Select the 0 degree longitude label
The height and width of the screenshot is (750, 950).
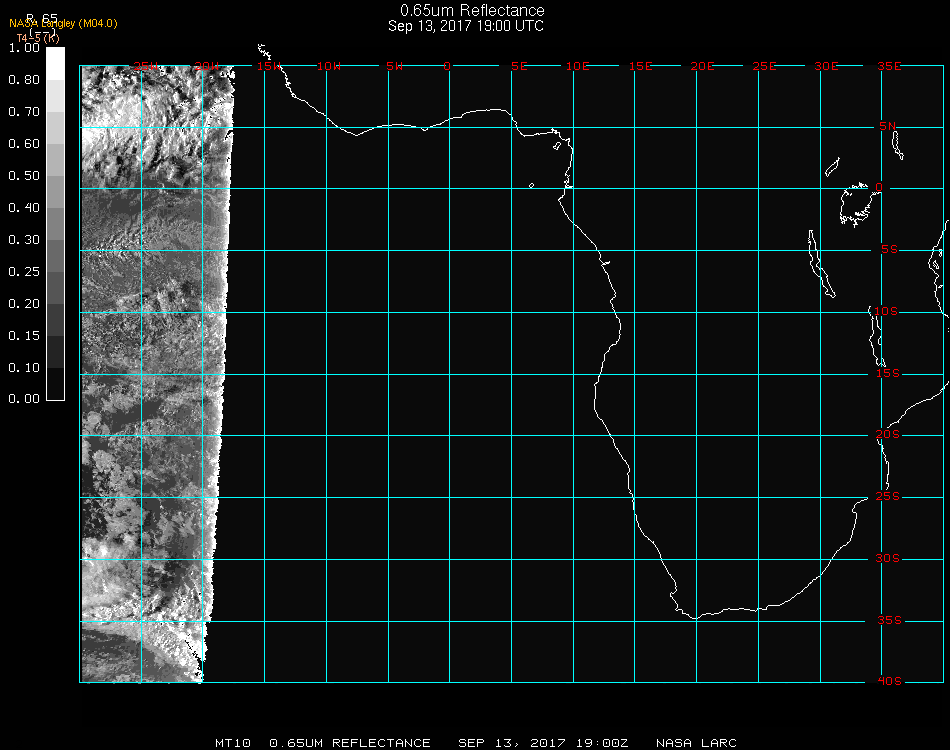click(x=447, y=66)
